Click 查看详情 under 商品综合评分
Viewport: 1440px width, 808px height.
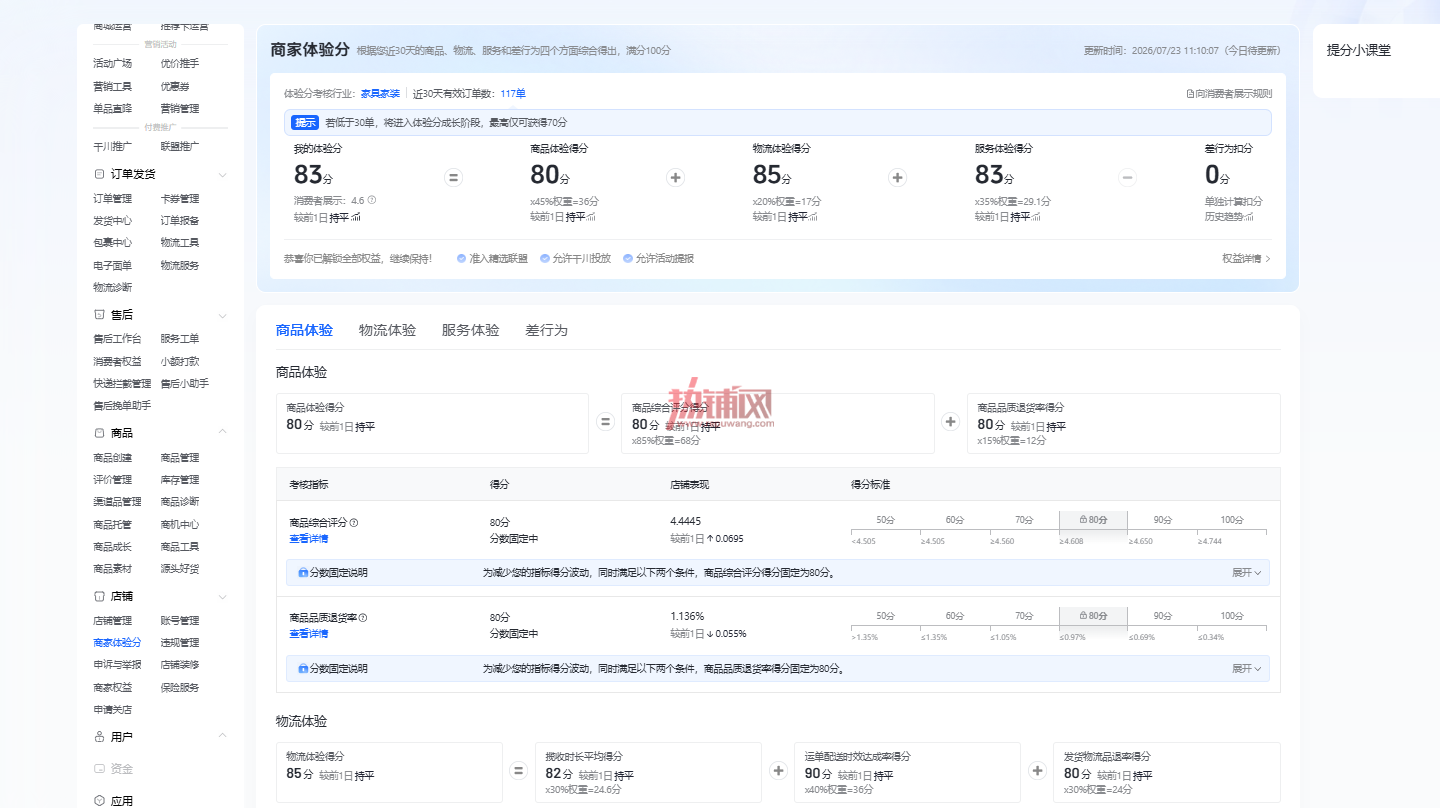(308, 538)
